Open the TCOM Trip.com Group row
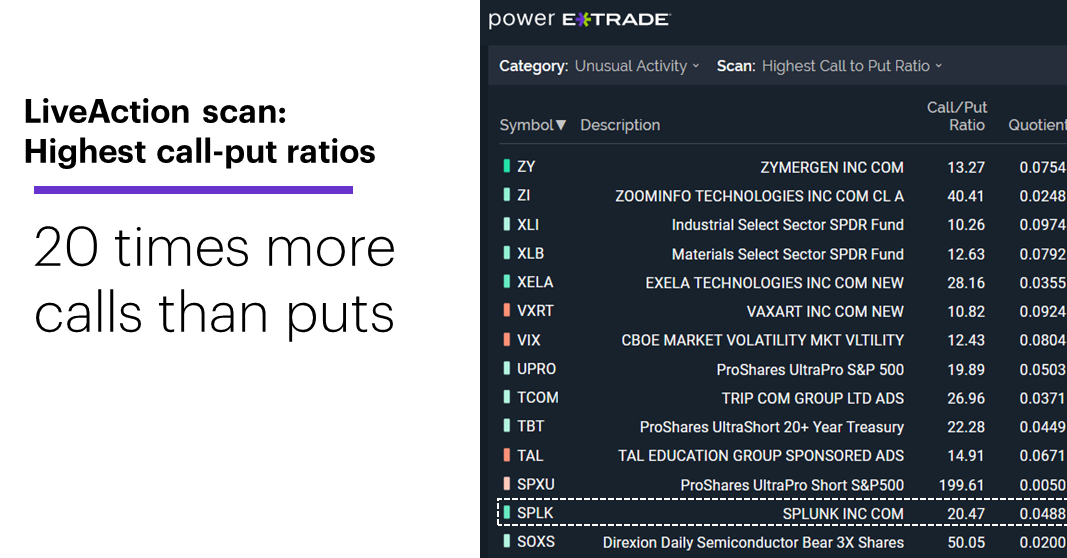 point(783,397)
